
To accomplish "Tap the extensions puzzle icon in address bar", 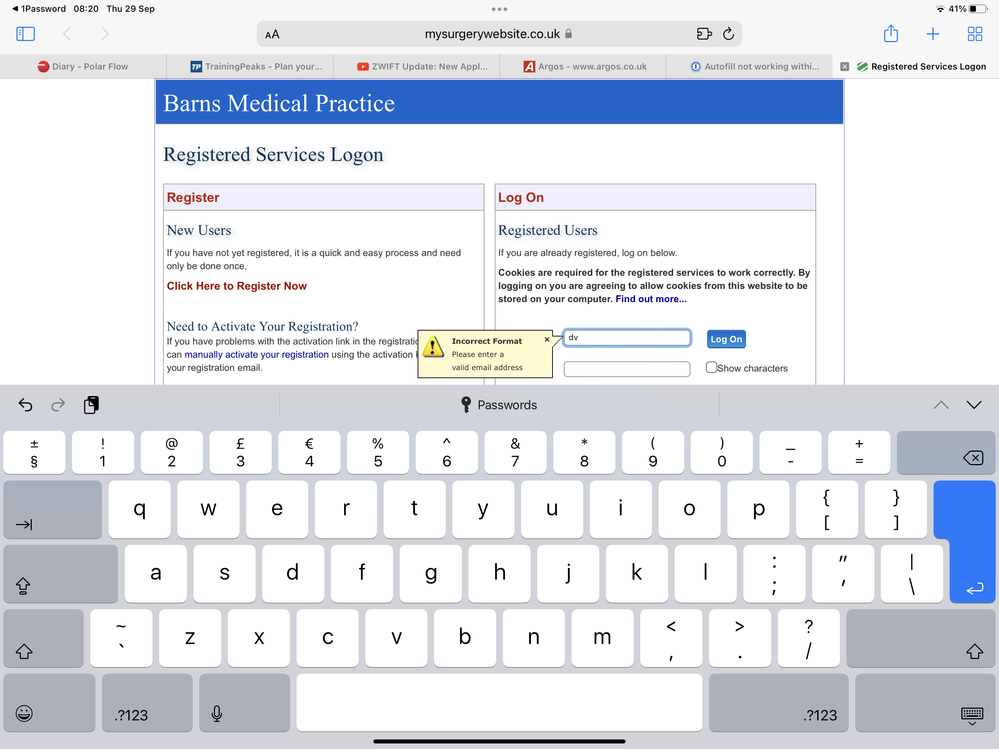I will pyautogui.click(x=703, y=34).
